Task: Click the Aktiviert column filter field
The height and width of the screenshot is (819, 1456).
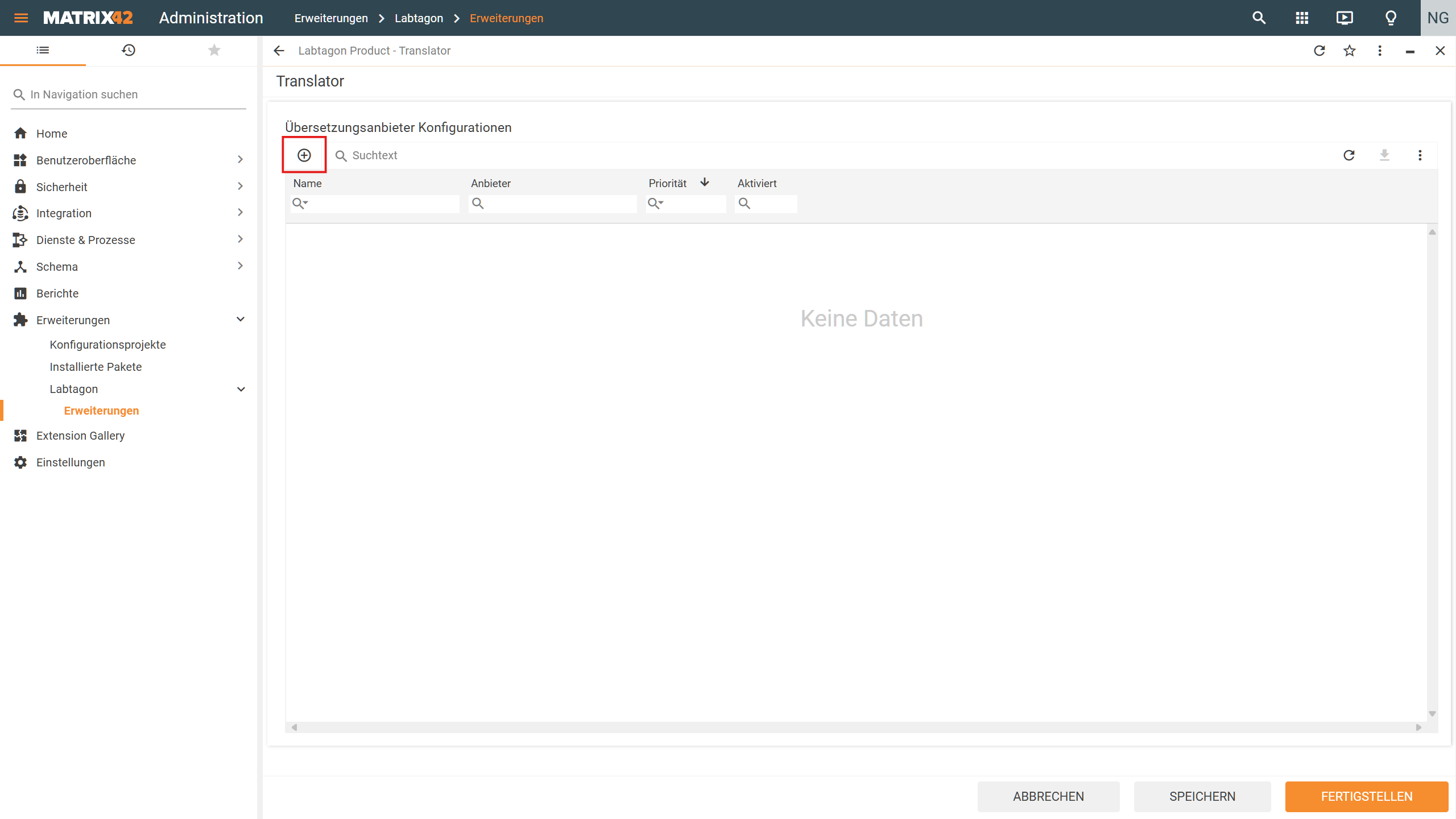Action: pos(766,204)
